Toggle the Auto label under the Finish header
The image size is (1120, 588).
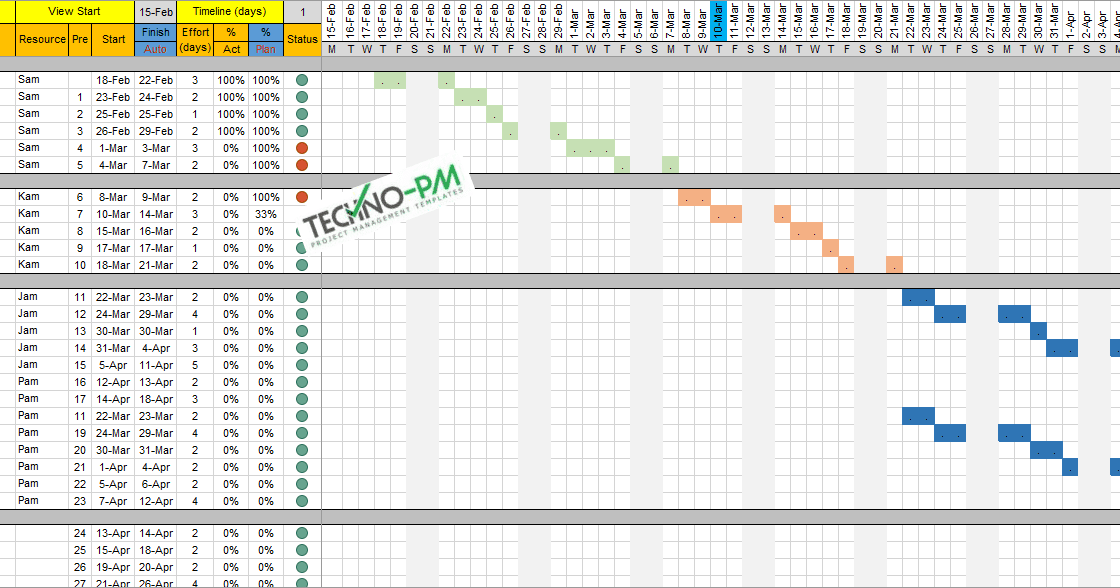155,48
